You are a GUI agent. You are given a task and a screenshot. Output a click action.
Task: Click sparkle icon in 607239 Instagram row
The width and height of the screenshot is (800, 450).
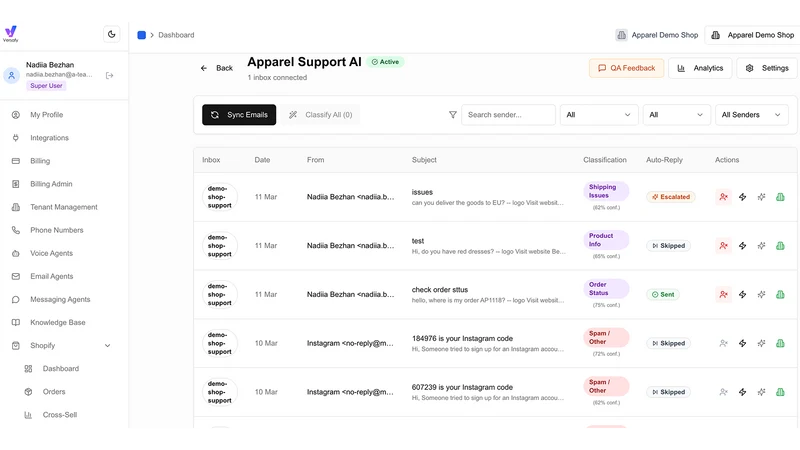point(761,392)
